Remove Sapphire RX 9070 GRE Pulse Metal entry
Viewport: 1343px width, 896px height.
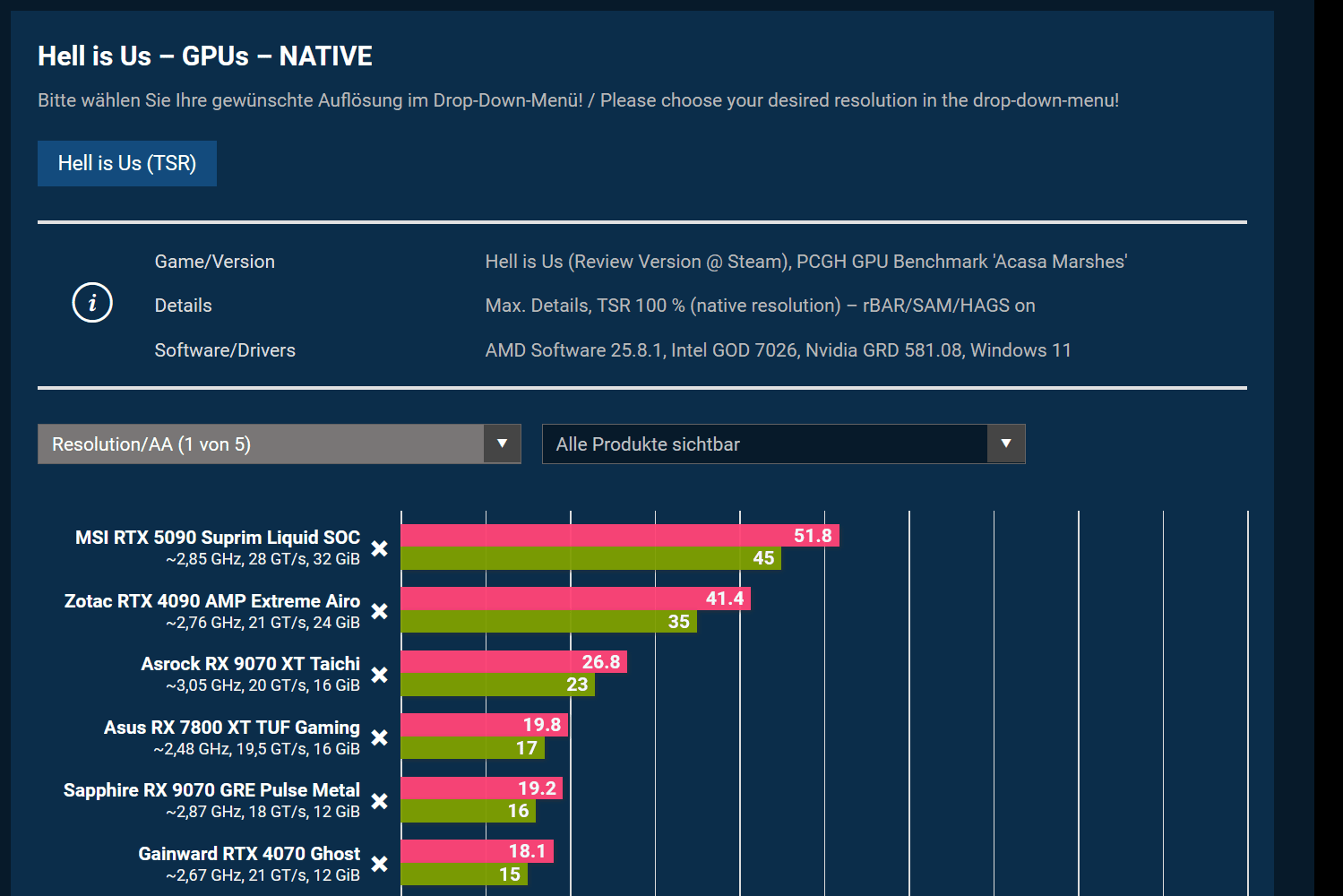coord(380,801)
